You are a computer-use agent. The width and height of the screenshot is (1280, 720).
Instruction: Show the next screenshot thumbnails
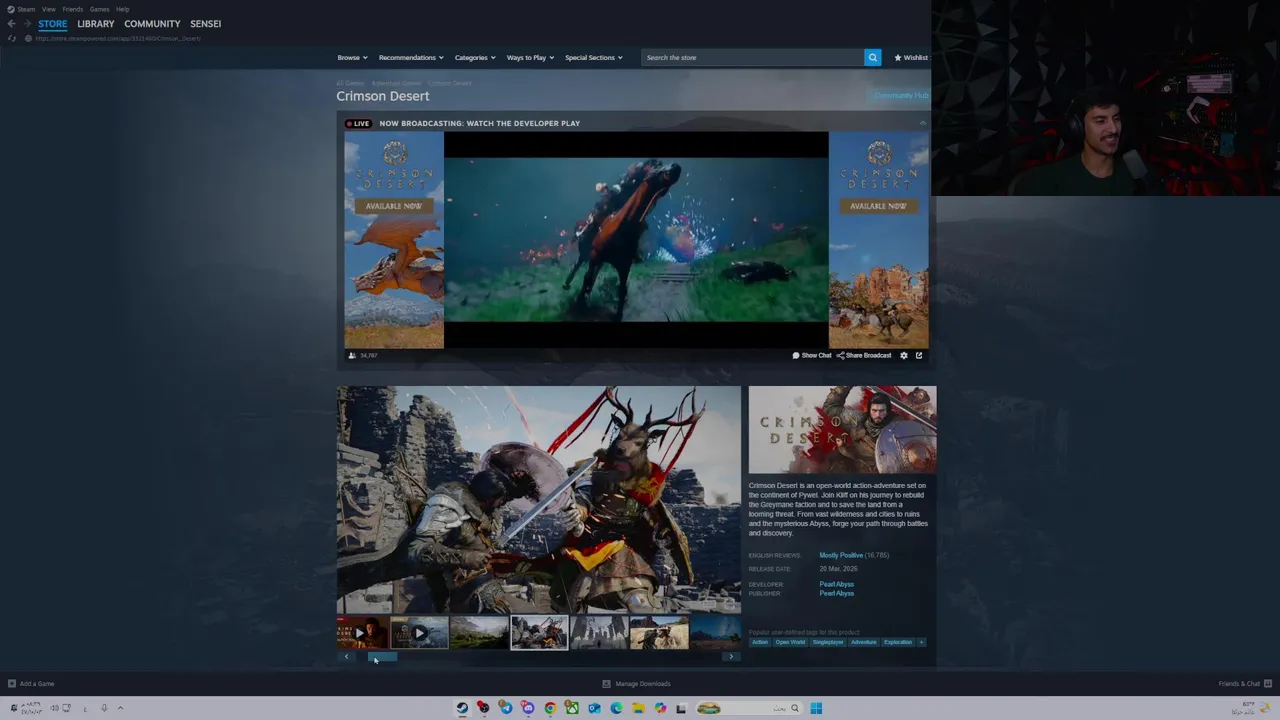(731, 656)
